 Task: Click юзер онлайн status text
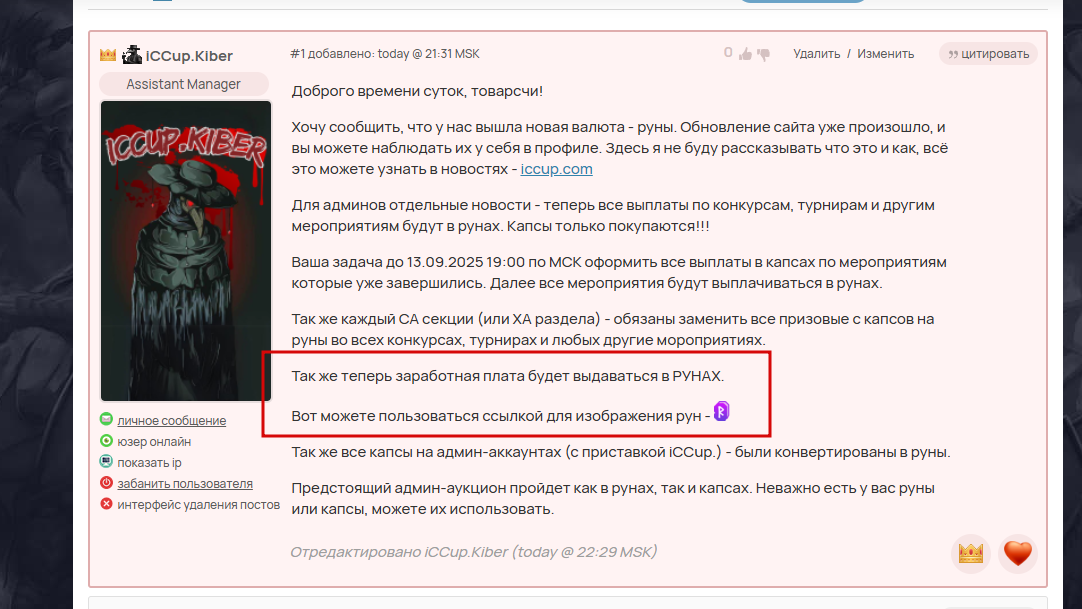[154, 441]
